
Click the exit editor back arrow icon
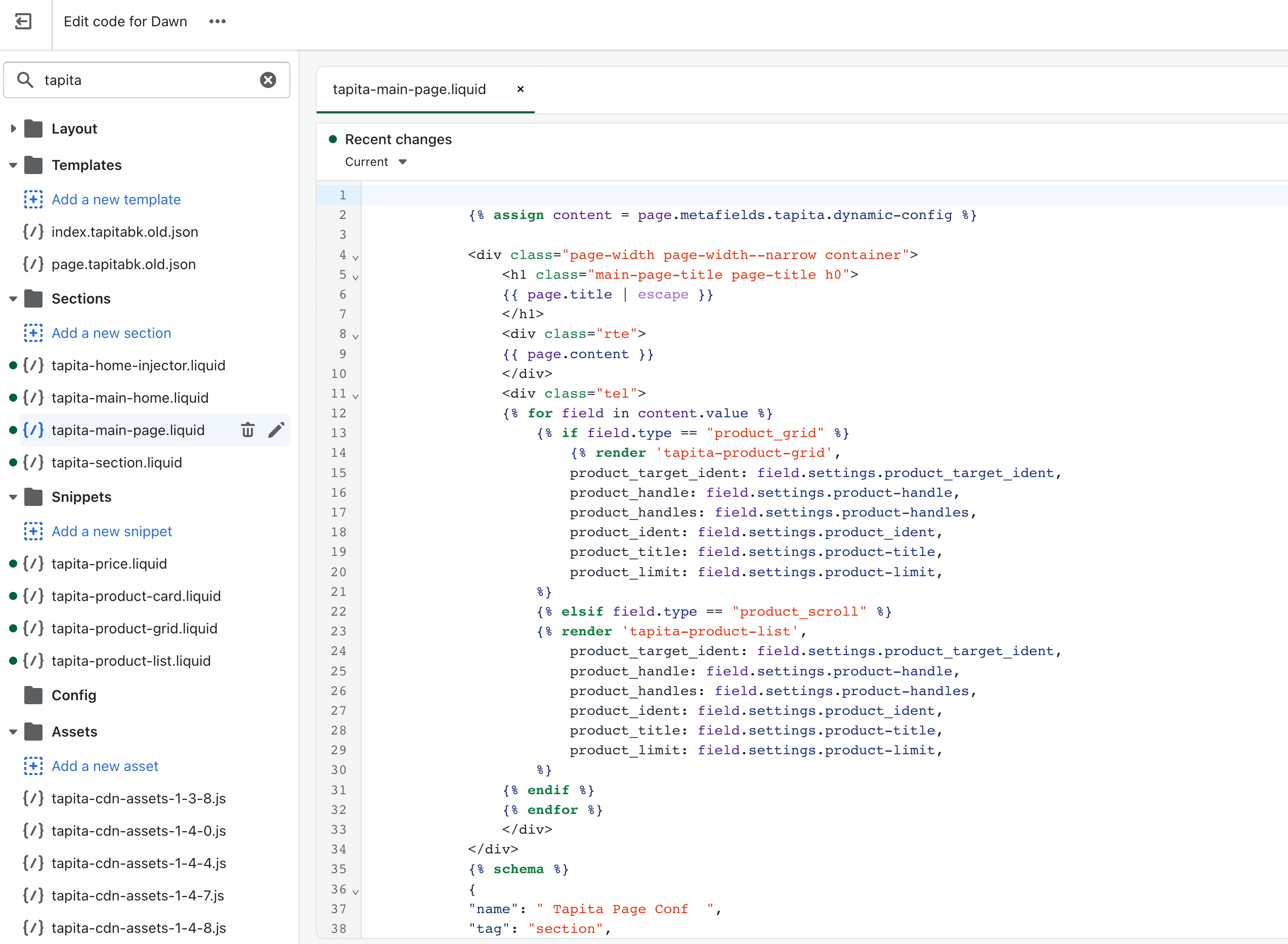pyautogui.click(x=23, y=22)
